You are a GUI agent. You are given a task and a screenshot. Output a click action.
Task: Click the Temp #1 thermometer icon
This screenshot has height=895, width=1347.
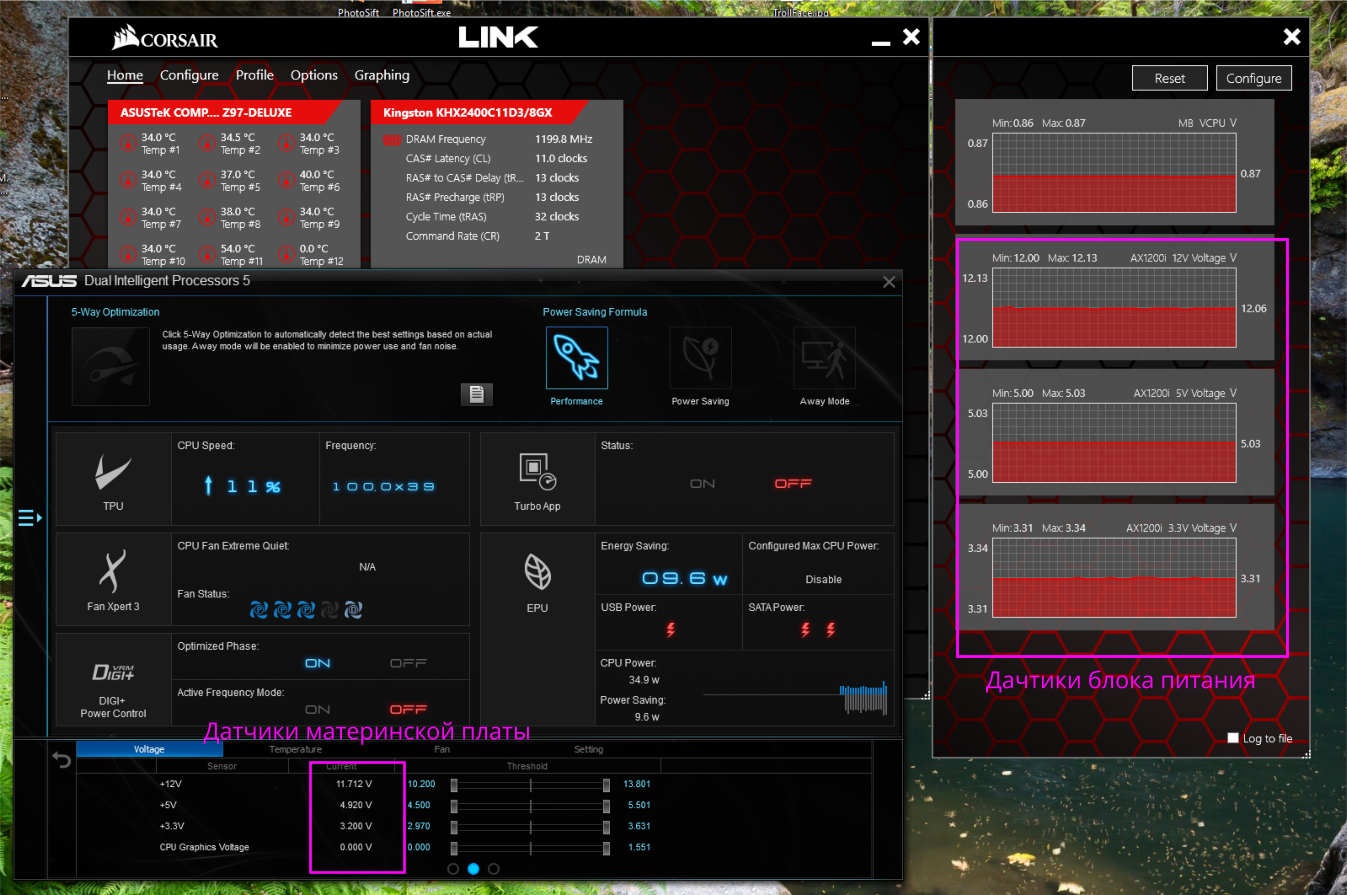pyautogui.click(x=127, y=143)
